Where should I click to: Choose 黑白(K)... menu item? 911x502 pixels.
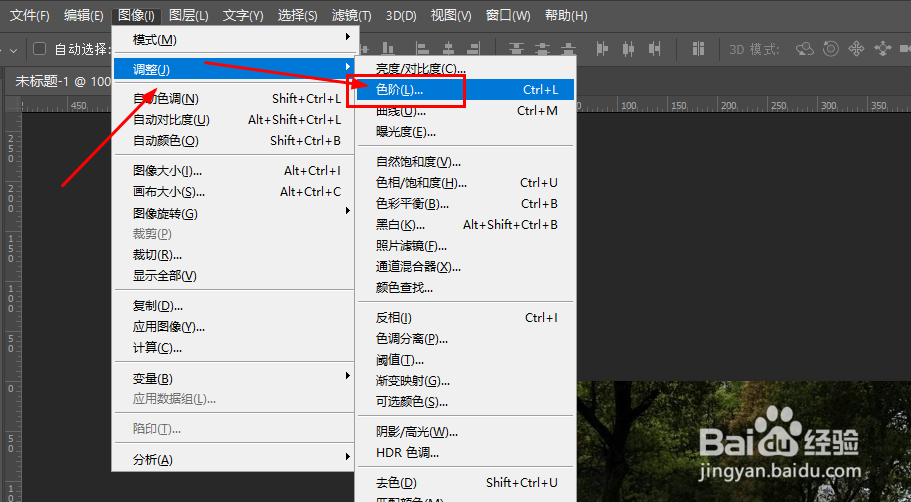click(x=465, y=225)
